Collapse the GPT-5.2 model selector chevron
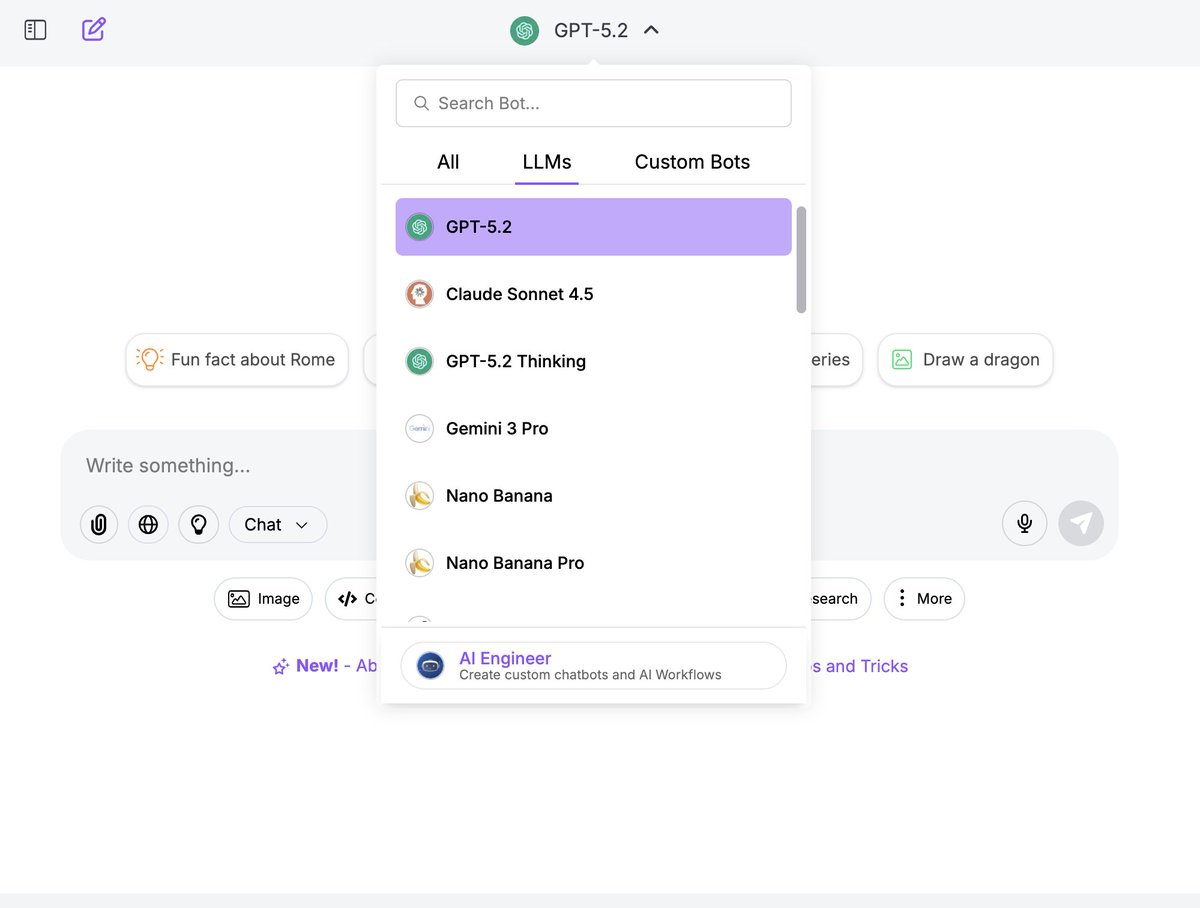1200x908 pixels. click(x=651, y=31)
